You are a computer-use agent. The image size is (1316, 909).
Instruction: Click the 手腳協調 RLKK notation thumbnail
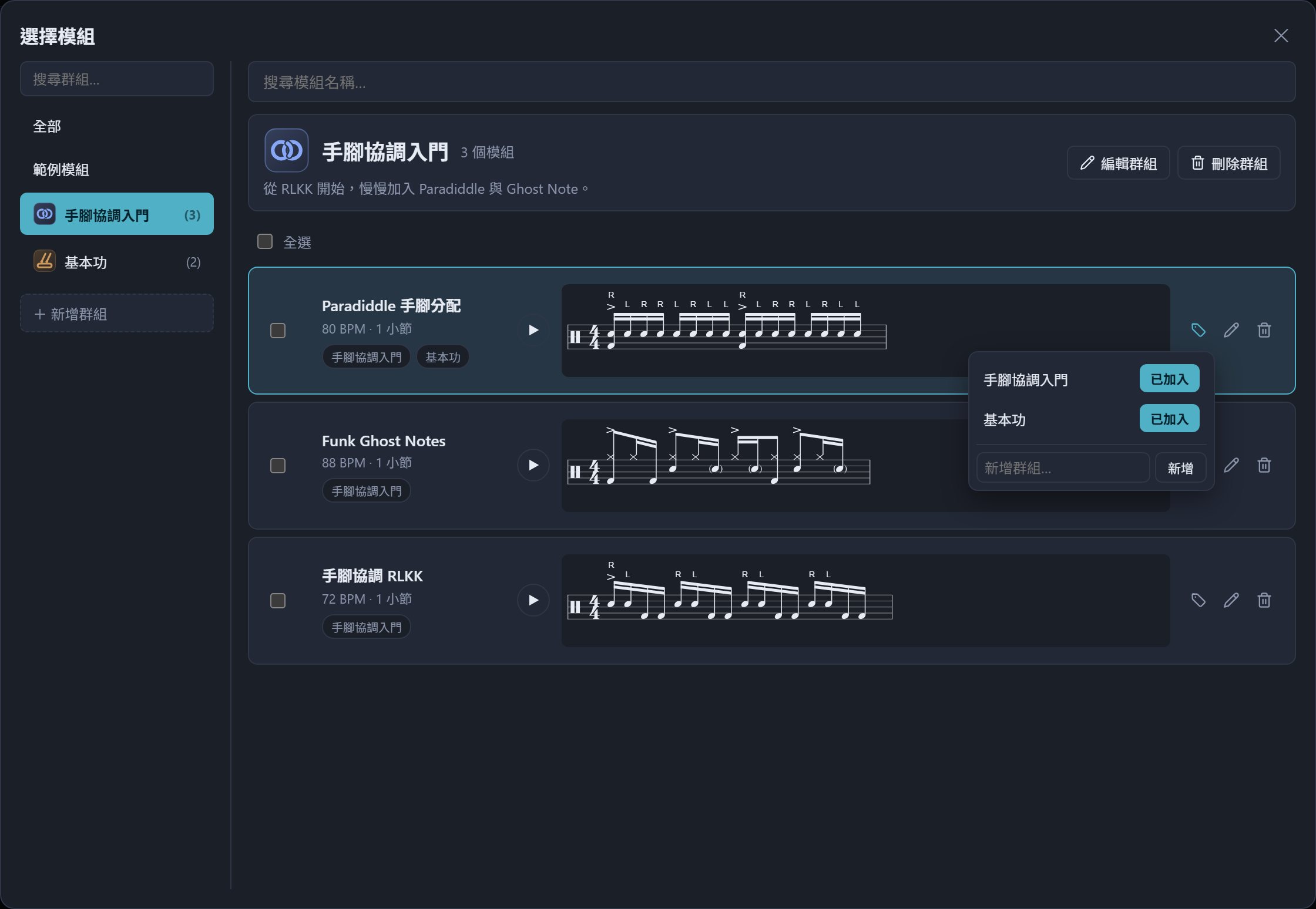coord(865,600)
